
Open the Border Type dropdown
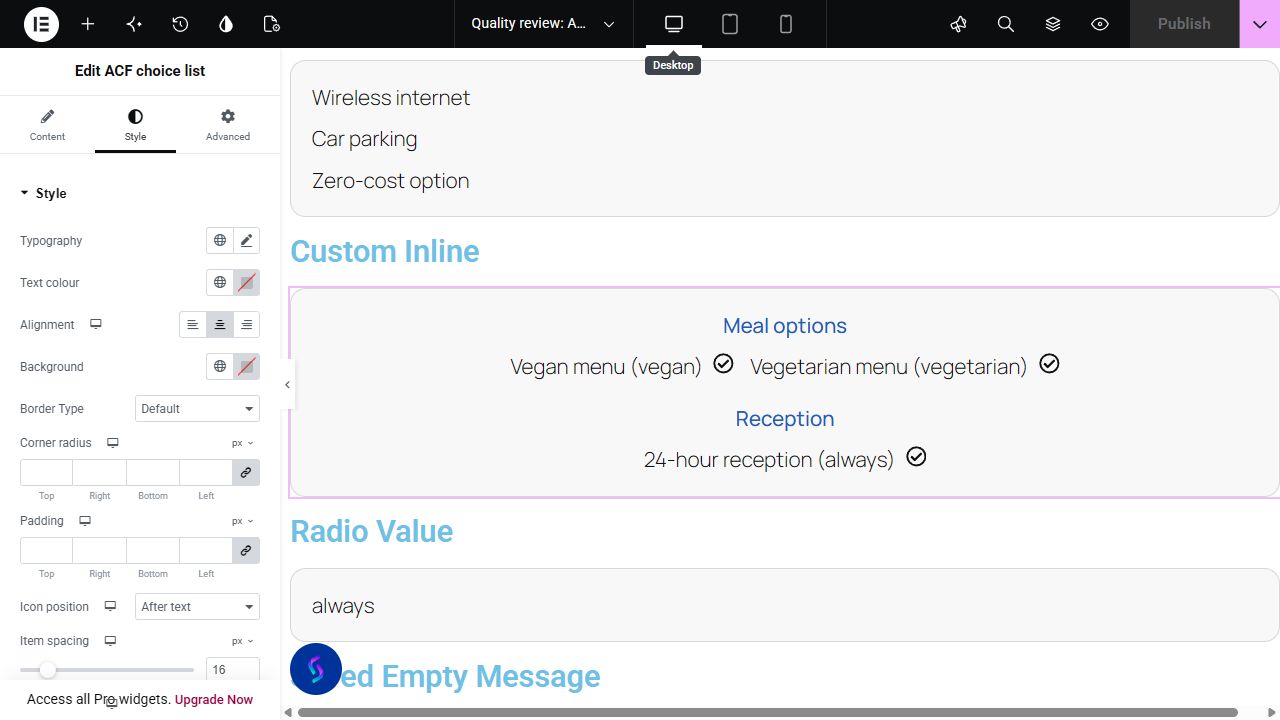197,409
